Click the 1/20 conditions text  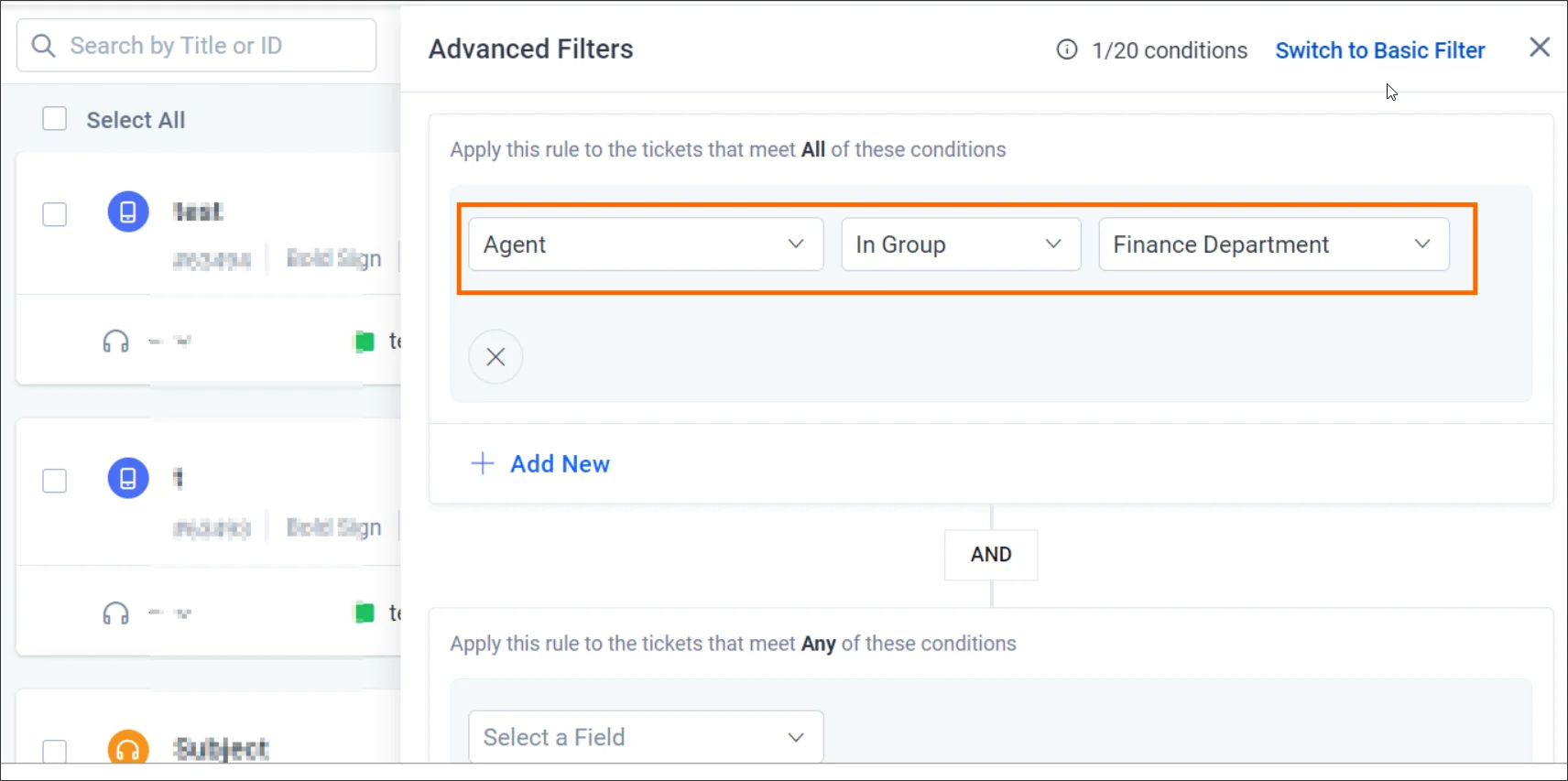pos(1170,50)
